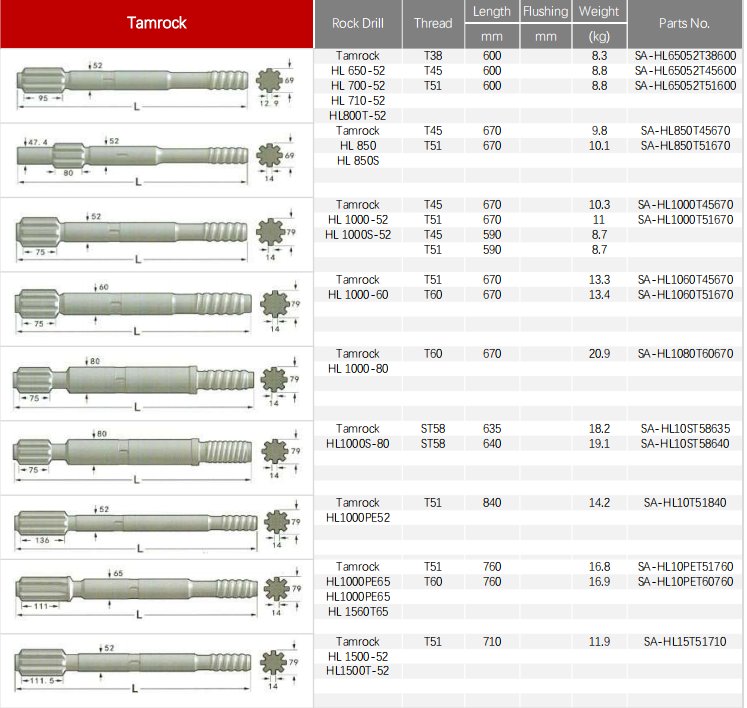The image size is (747, 708).
Task: Select the T38 thread cell
Action: [433, 56]
